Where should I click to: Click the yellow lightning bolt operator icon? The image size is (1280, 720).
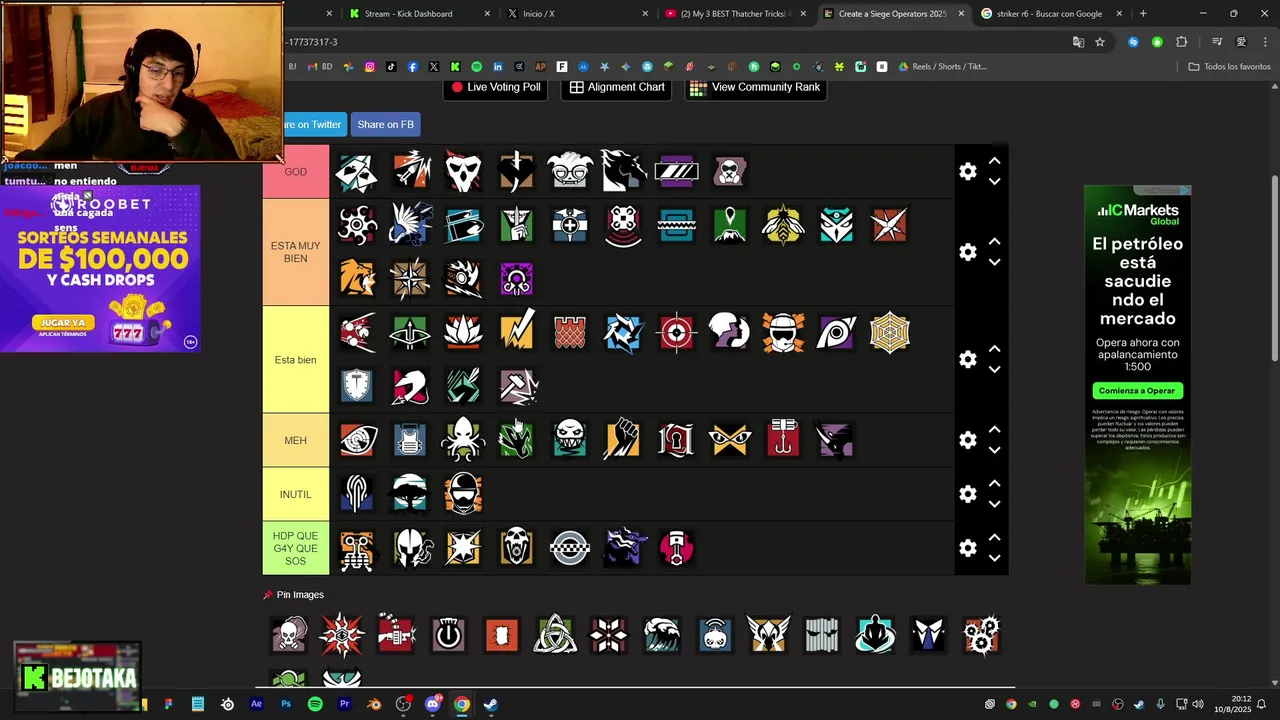point(517,333)
